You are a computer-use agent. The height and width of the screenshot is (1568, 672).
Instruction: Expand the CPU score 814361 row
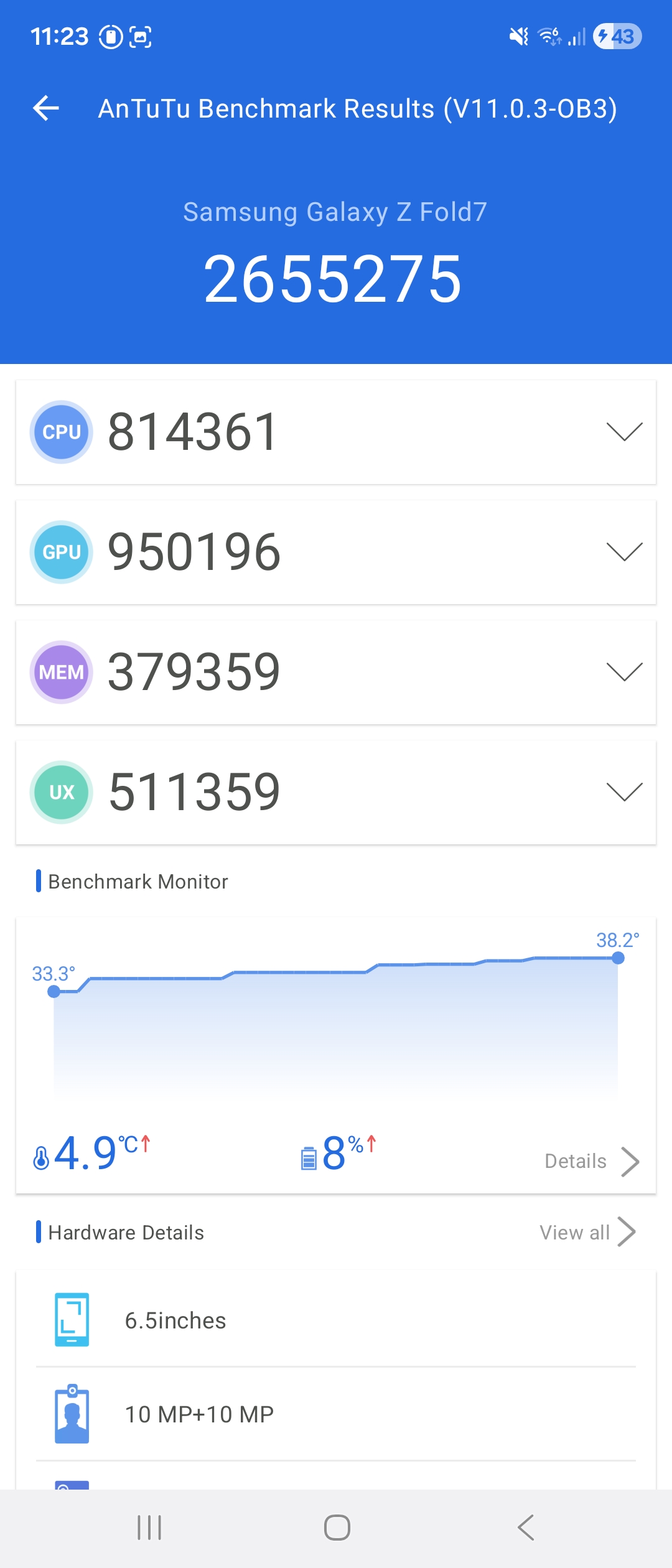(624, 432)
